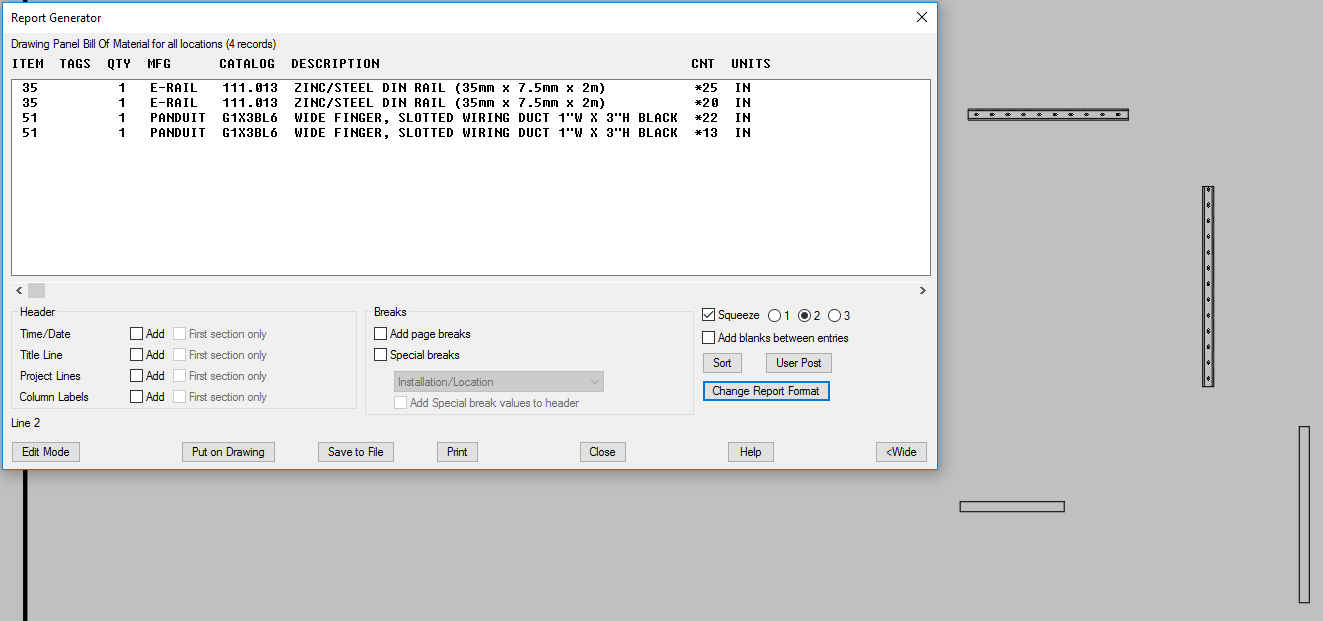Open User Post options

click(799, 363)
